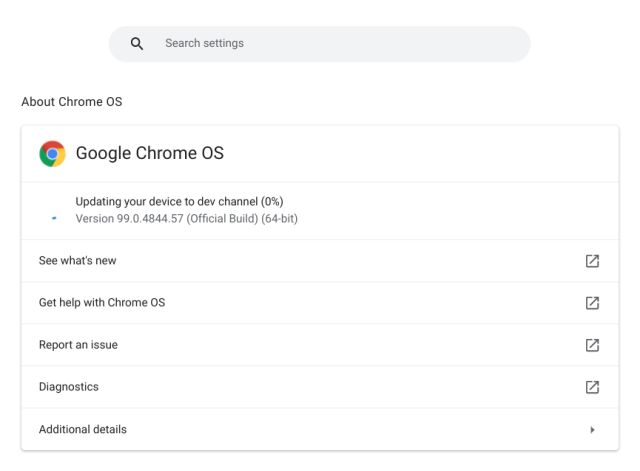Expand Additional details arrow
The width and height of the screenshot is (640, 471).
tap(592, 429)
